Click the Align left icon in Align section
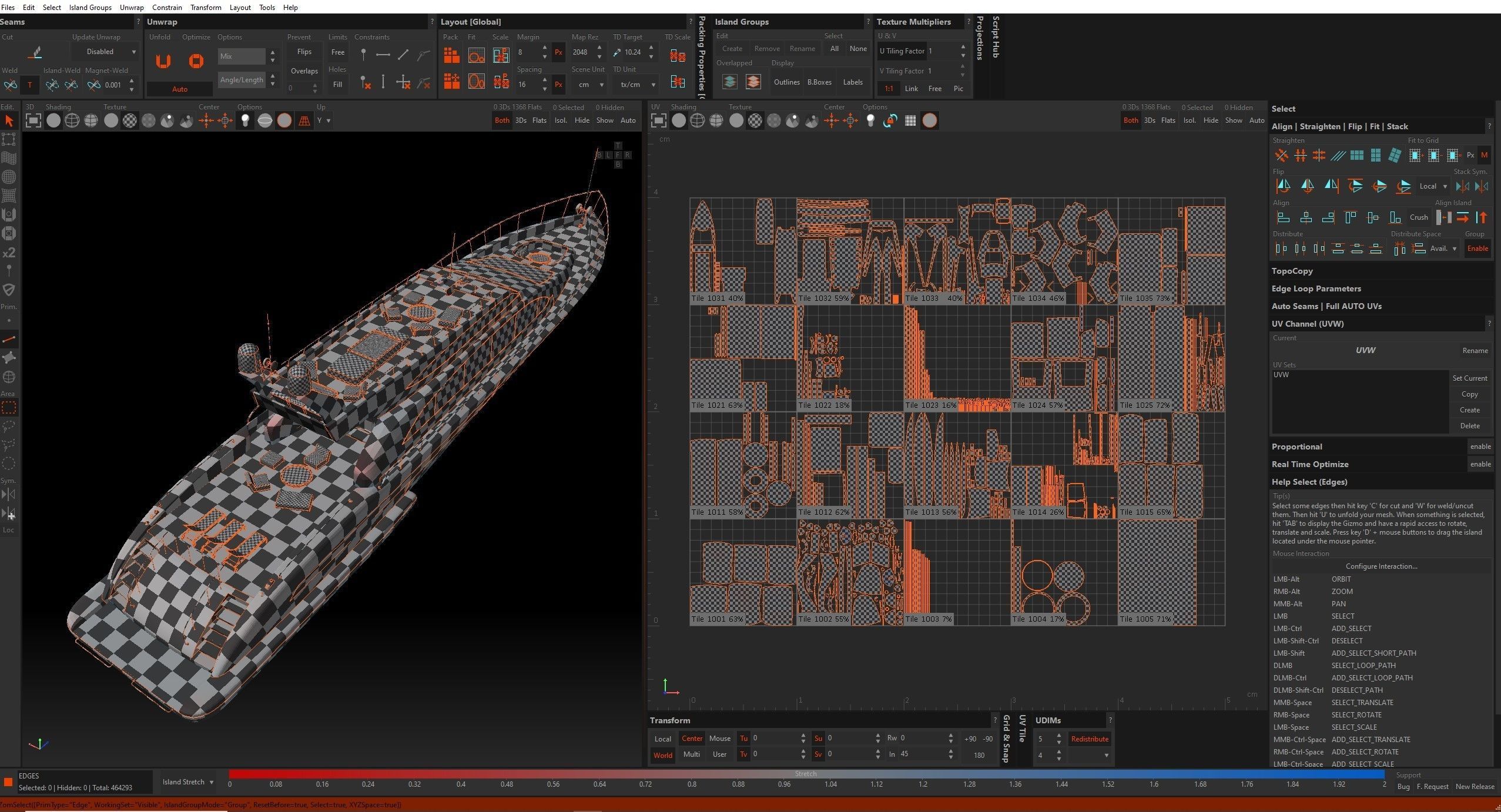Screen dimensions: 1501x812 click(x=1283, y=218)
